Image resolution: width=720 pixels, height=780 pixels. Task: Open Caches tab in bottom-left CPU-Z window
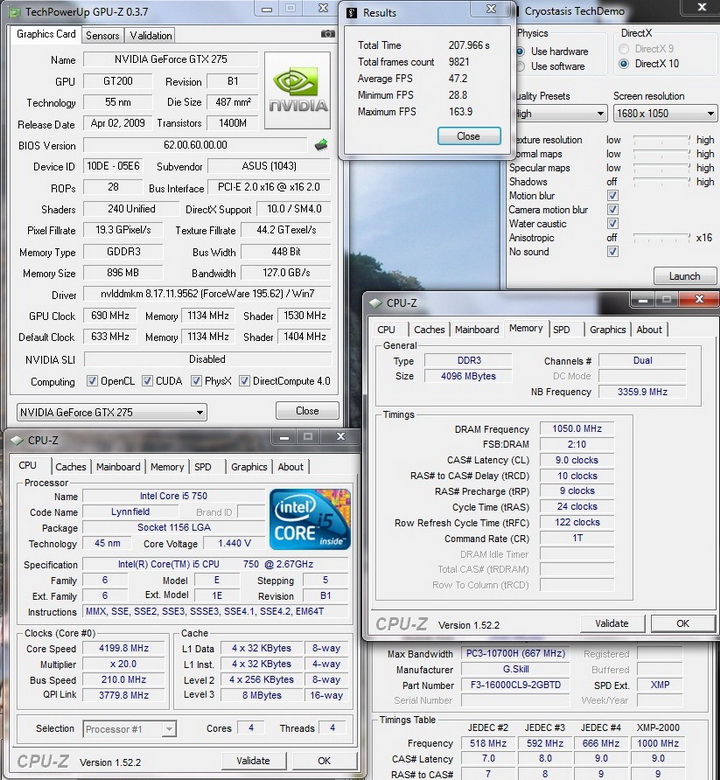[71, 467]
